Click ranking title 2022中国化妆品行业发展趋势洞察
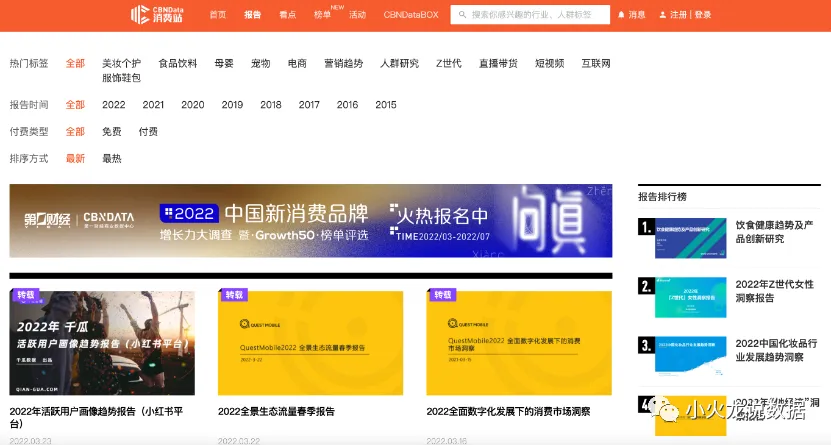Viewport: 832px width, 446px height. point(776,350)
